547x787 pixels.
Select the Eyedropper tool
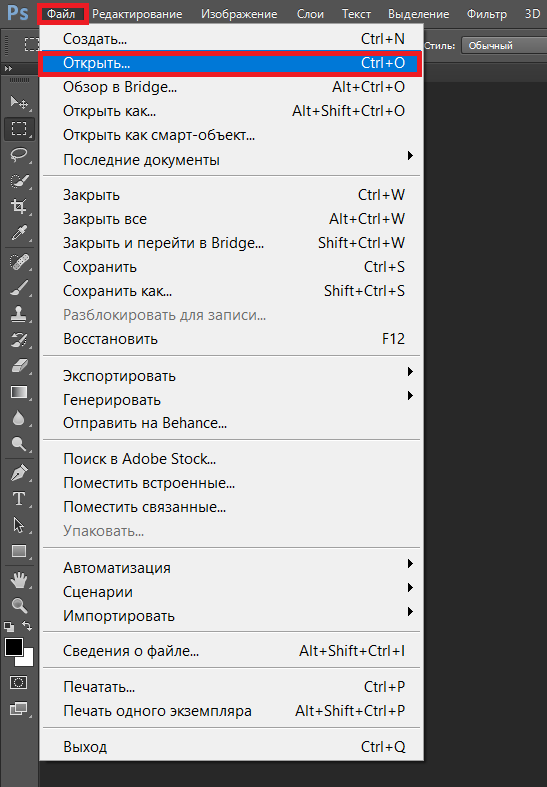click(x=19, y=233)
